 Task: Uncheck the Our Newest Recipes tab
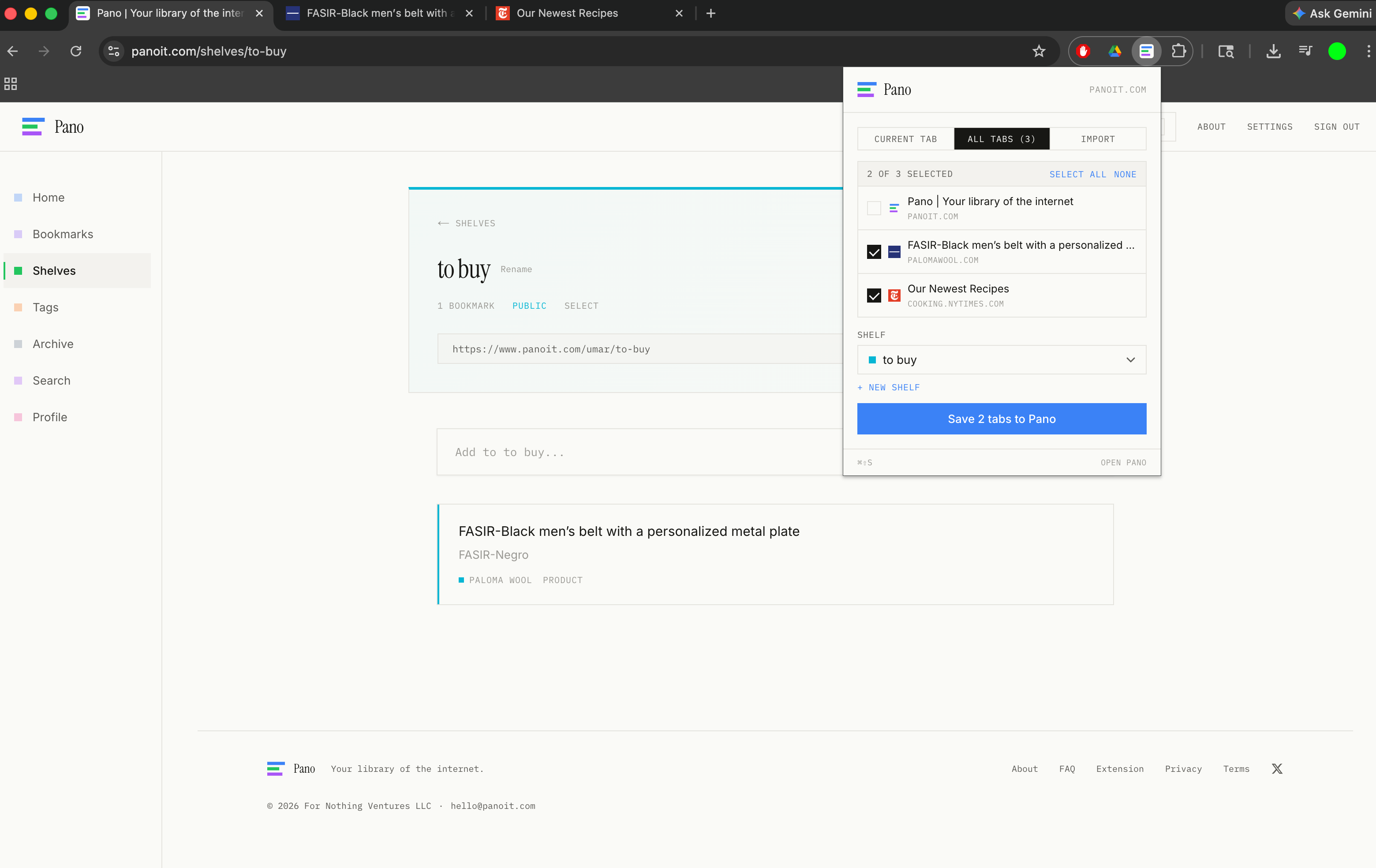click(x=873, y=296)
